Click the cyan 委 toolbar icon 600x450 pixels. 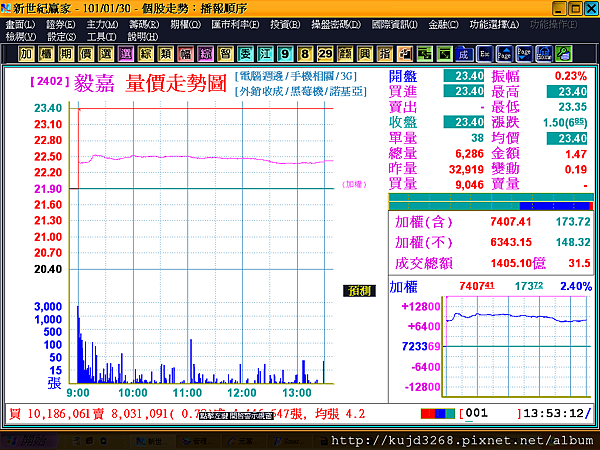pos(245,54)
